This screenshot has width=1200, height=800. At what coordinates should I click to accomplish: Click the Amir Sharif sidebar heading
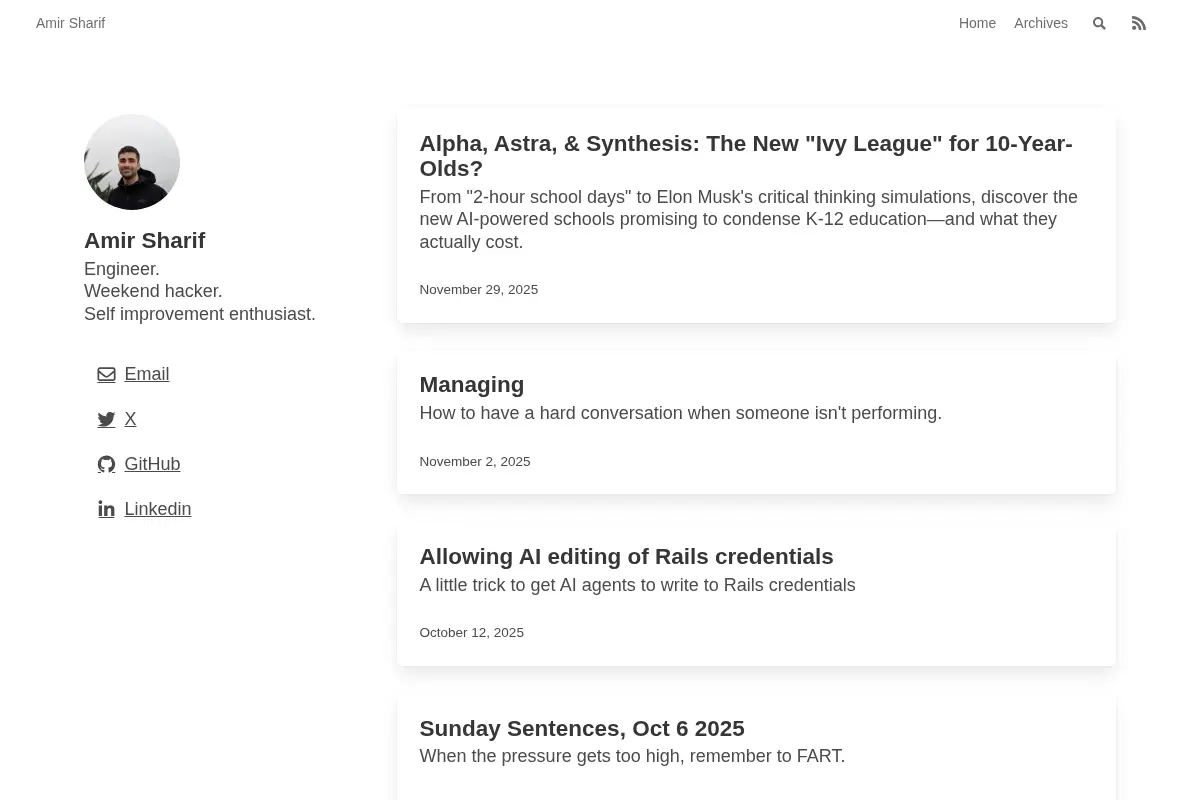(144, 240)
